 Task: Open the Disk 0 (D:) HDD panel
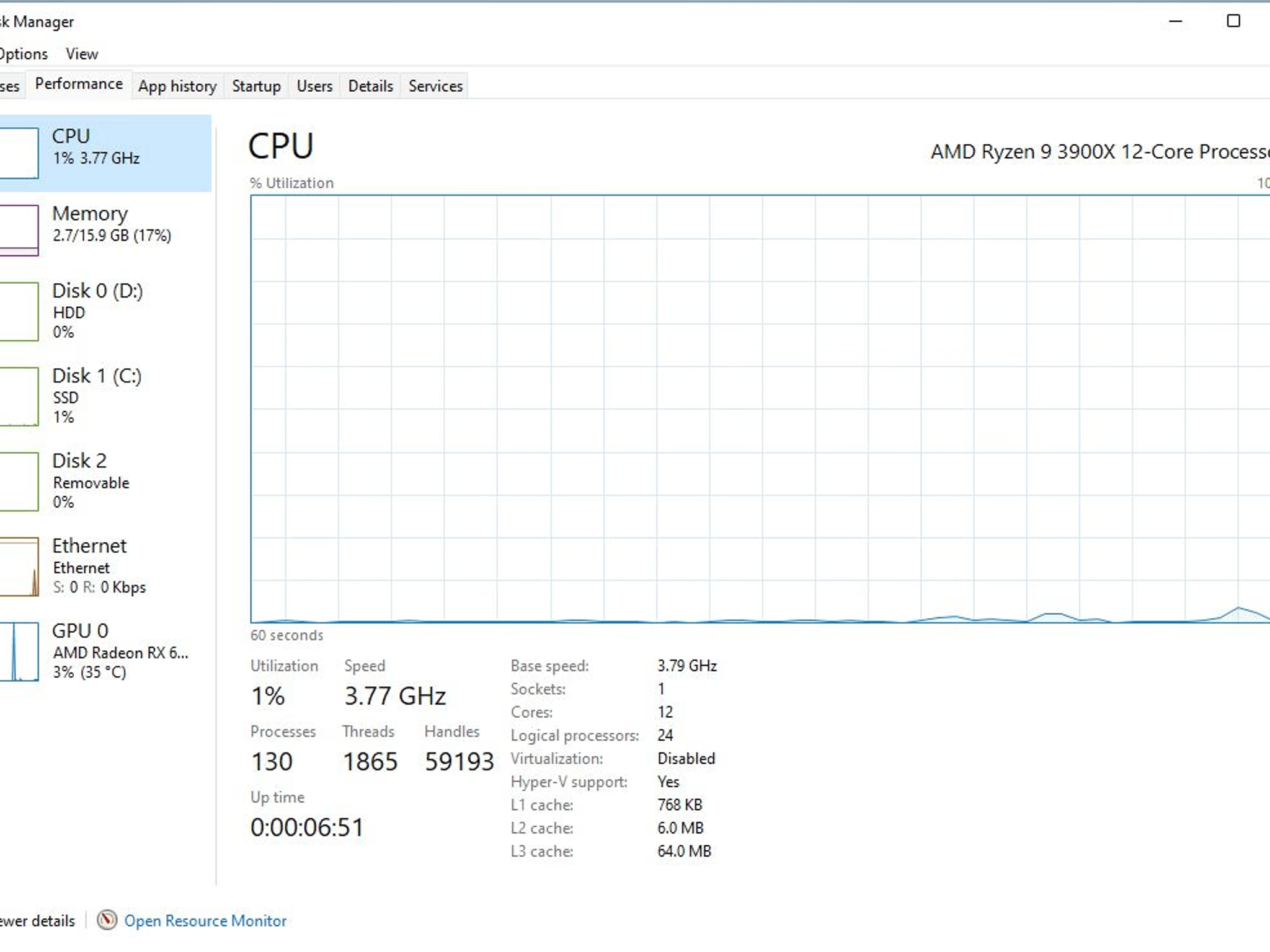(x=105, y=311)
